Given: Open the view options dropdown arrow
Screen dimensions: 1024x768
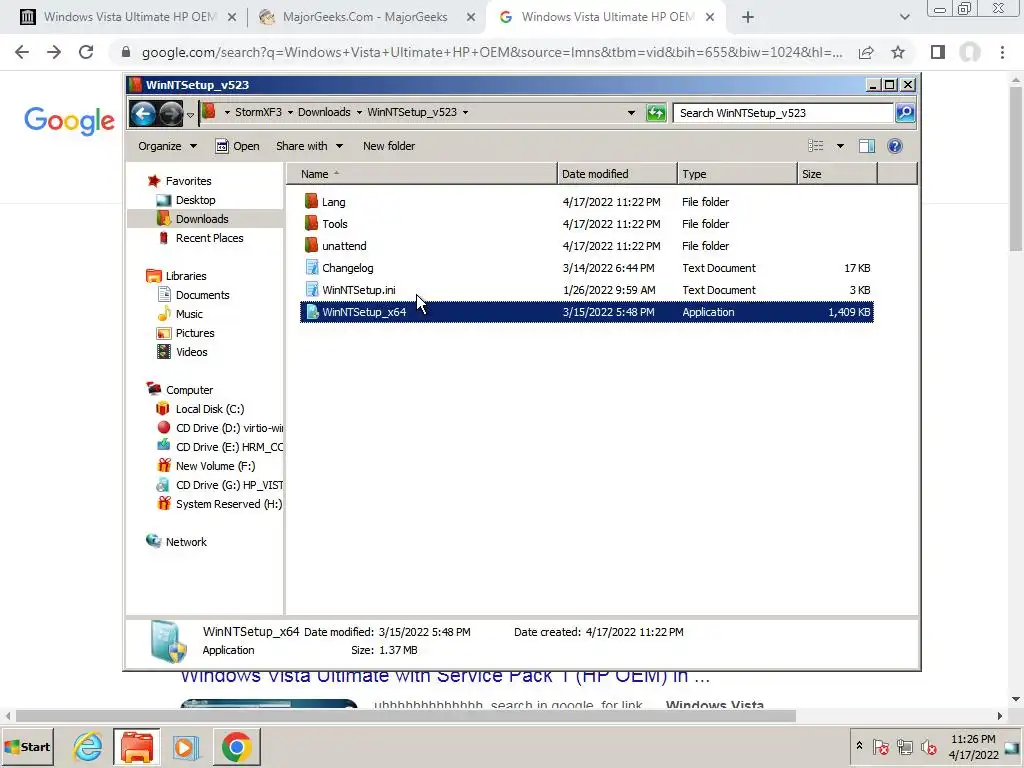Looking at the screenshot, I should pos(840,146).
